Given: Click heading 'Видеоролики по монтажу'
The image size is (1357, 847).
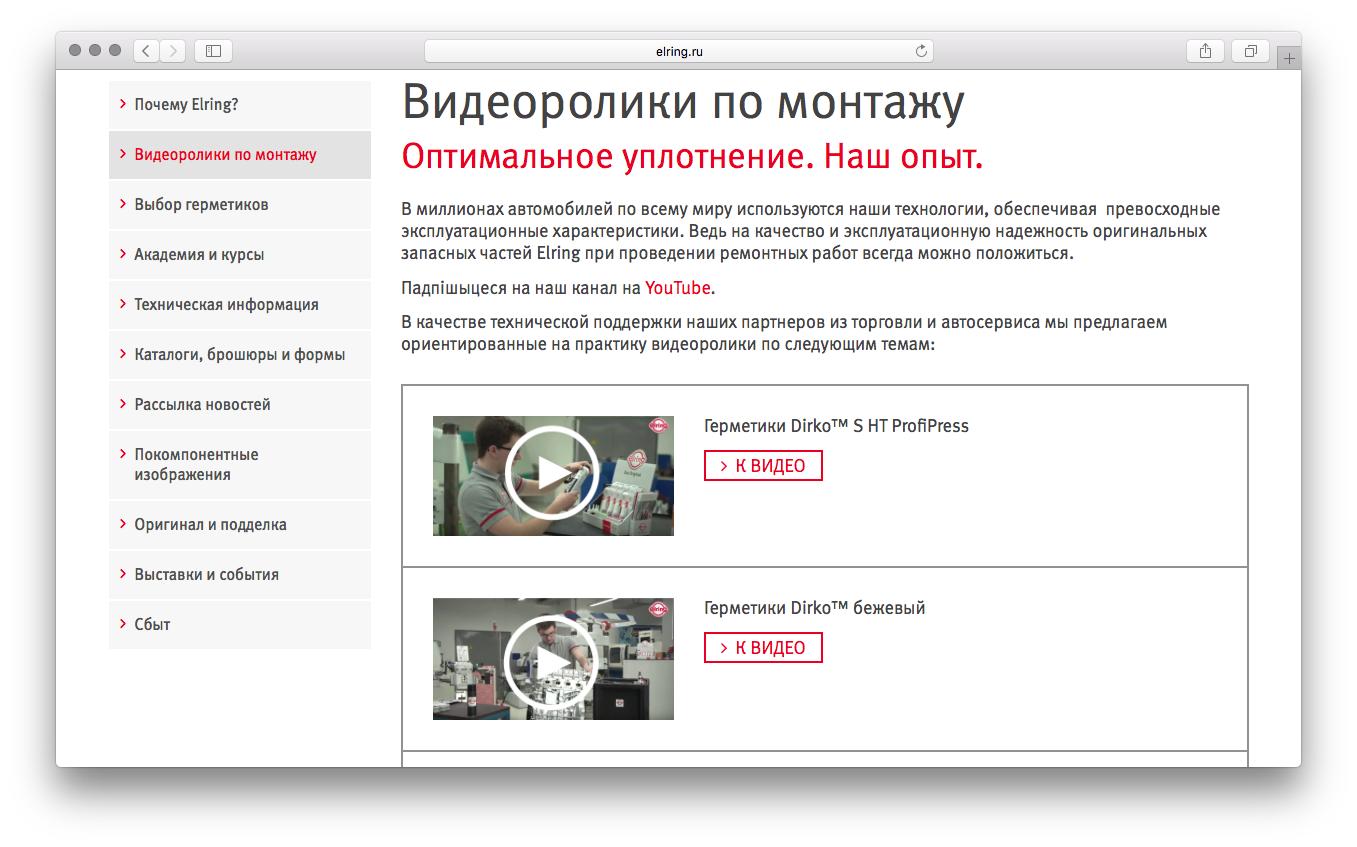Looking at the screenshot, I should [683, 102].
